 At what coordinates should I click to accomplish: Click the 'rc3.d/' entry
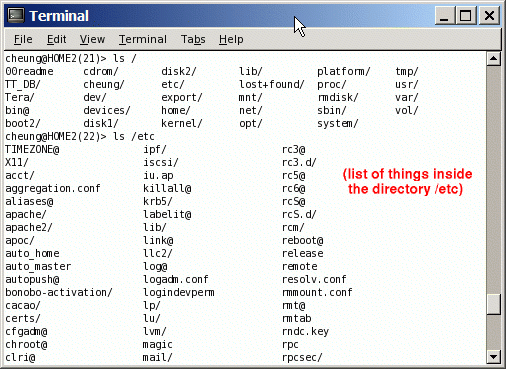pos(299,162)
